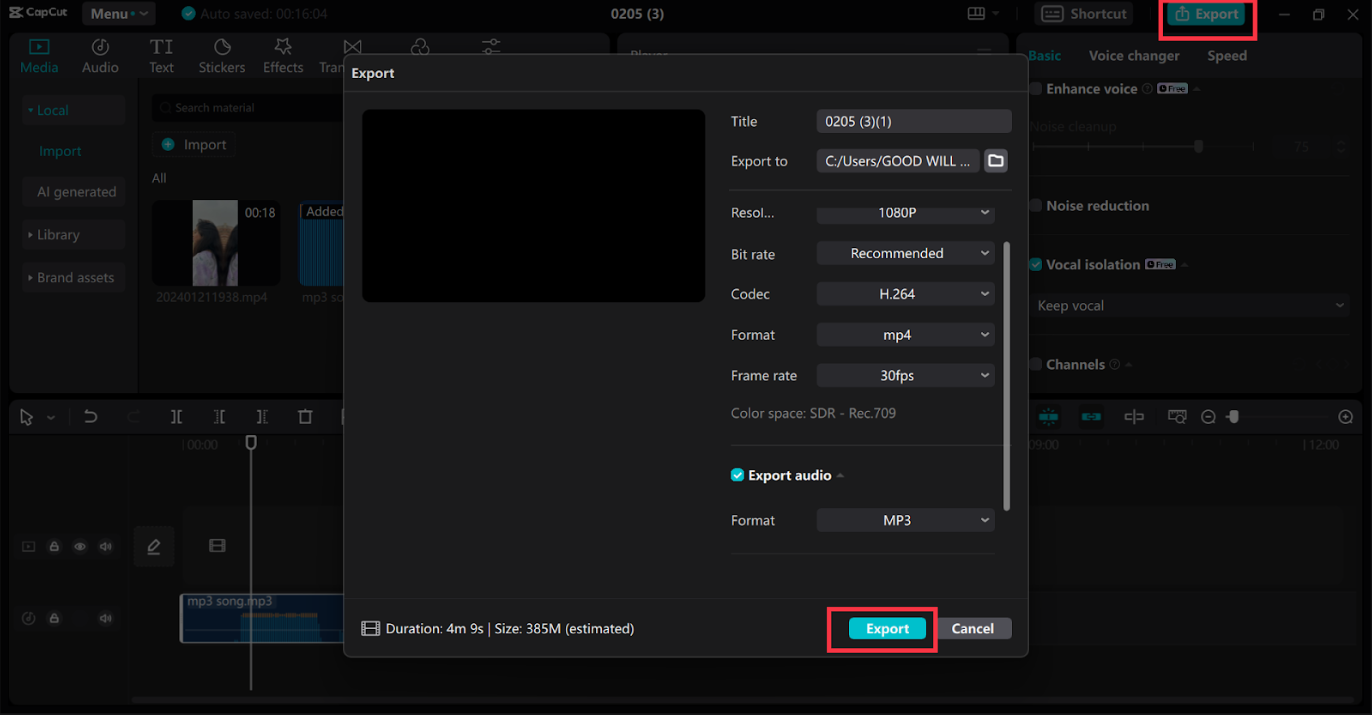1372x716 pixels.
Task: Open the Keep vocal dropdown
Action: [x=1190, y=306]
